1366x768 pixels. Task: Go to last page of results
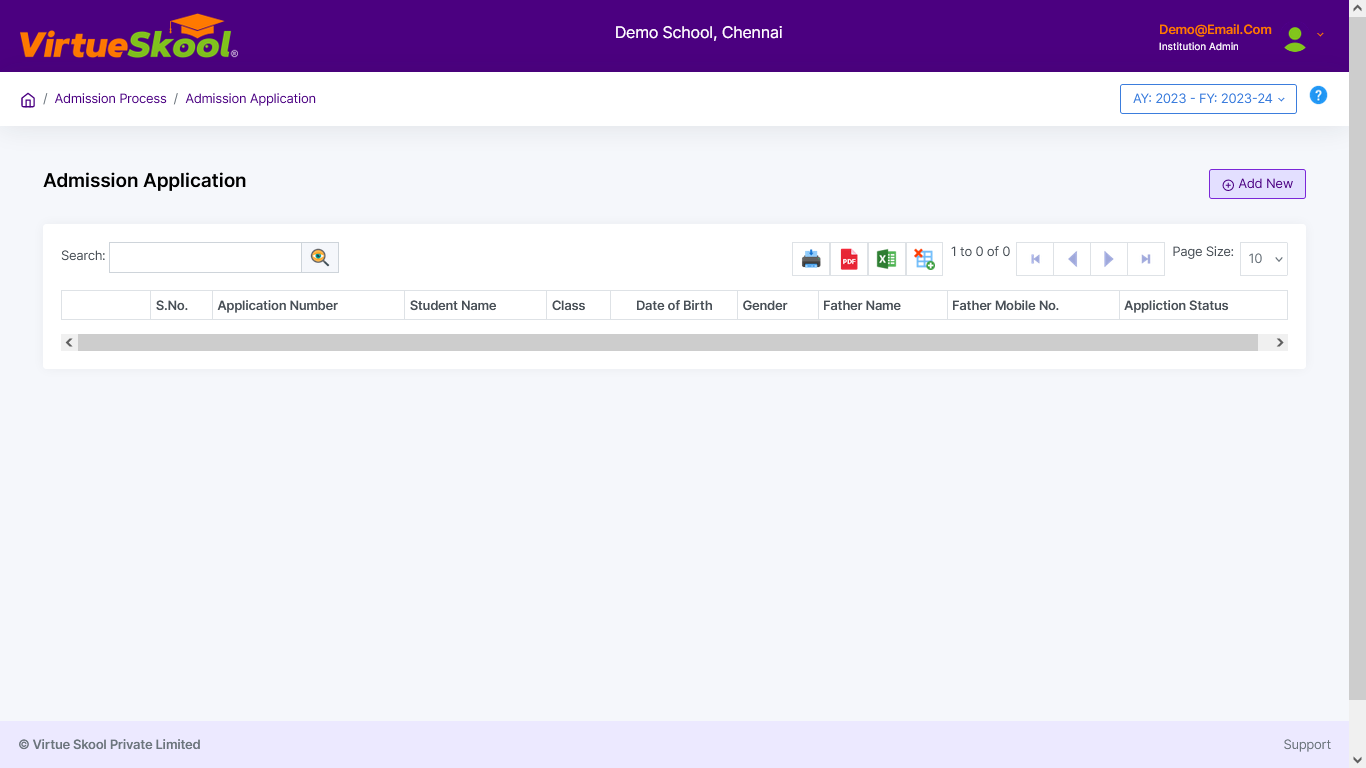[x=1146, y=259]
